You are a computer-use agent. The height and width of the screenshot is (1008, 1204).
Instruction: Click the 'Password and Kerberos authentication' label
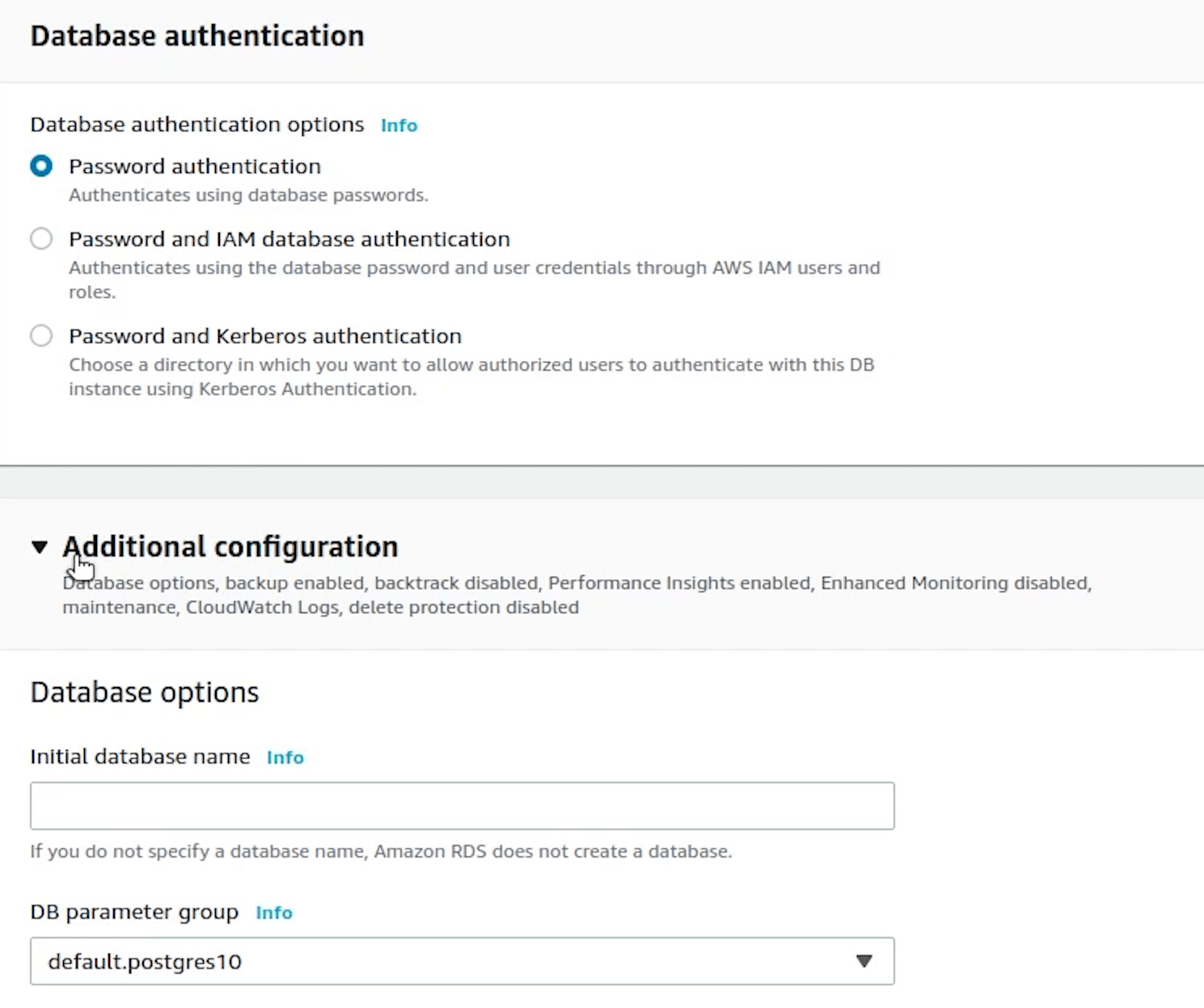[x=265, y=336]
